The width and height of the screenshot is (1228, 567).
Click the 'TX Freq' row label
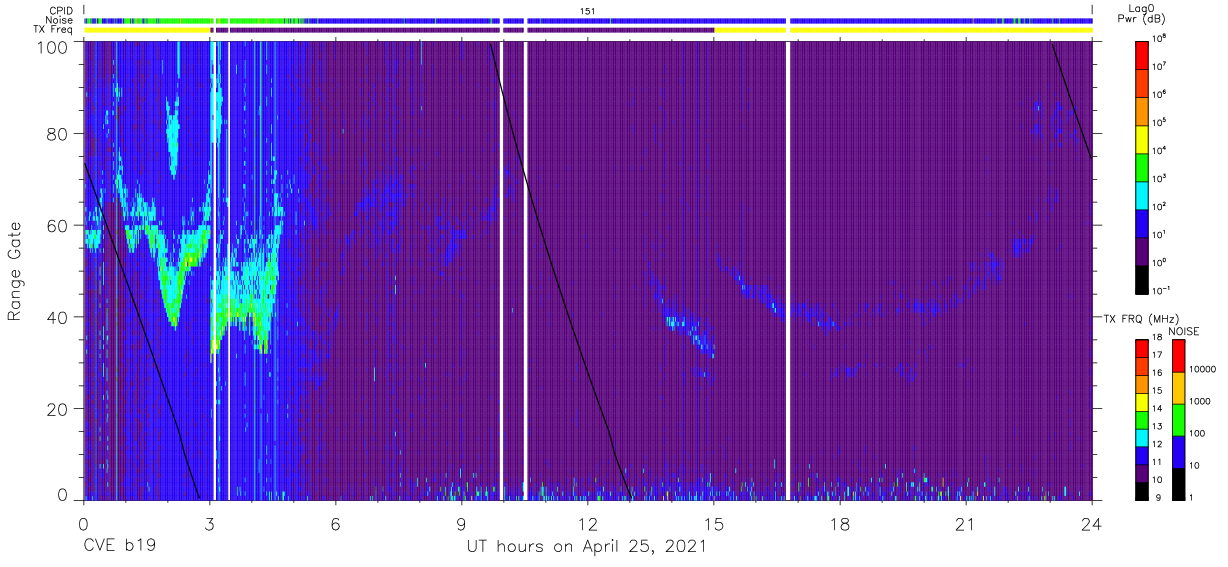point(53,30)
